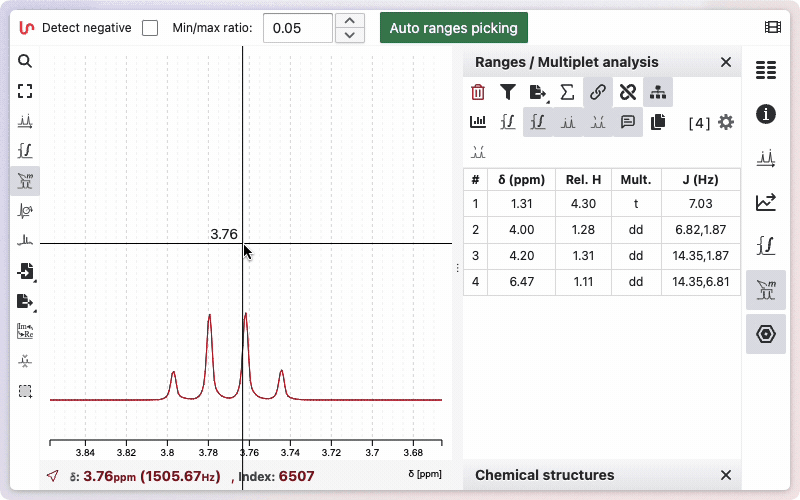Open the import file dropdown in left toolbar
The image size is (800, 500).
(x=25, y=271)
